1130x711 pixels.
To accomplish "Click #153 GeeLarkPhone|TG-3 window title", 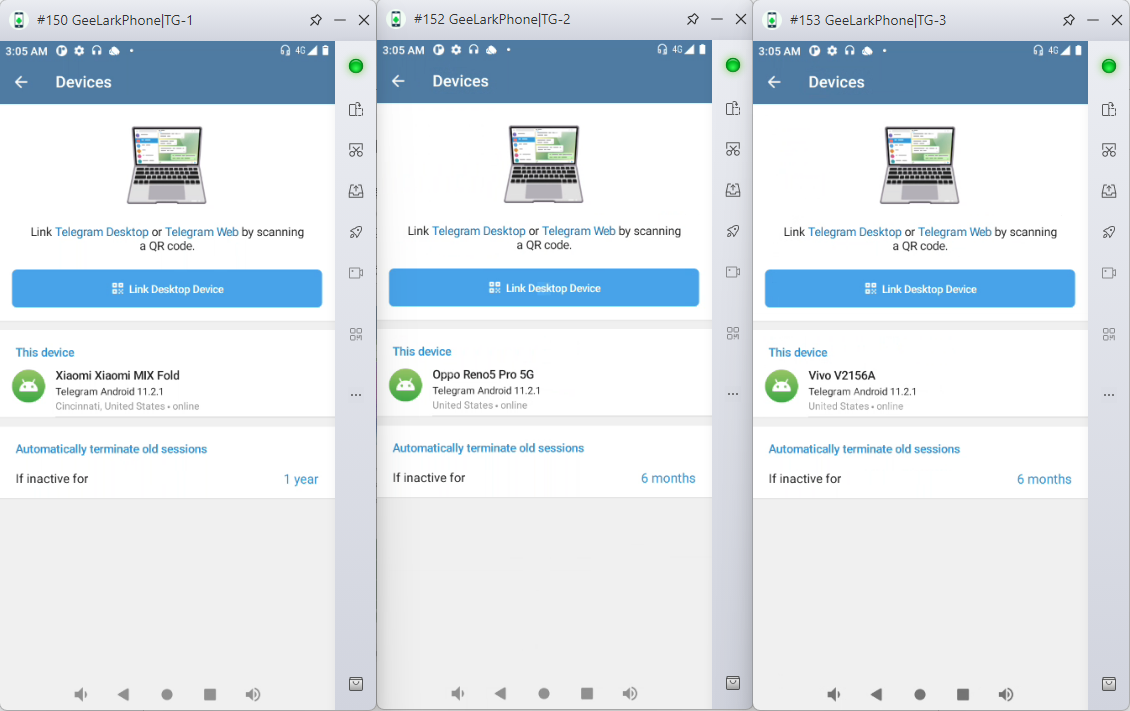I will tap(868, 20).
